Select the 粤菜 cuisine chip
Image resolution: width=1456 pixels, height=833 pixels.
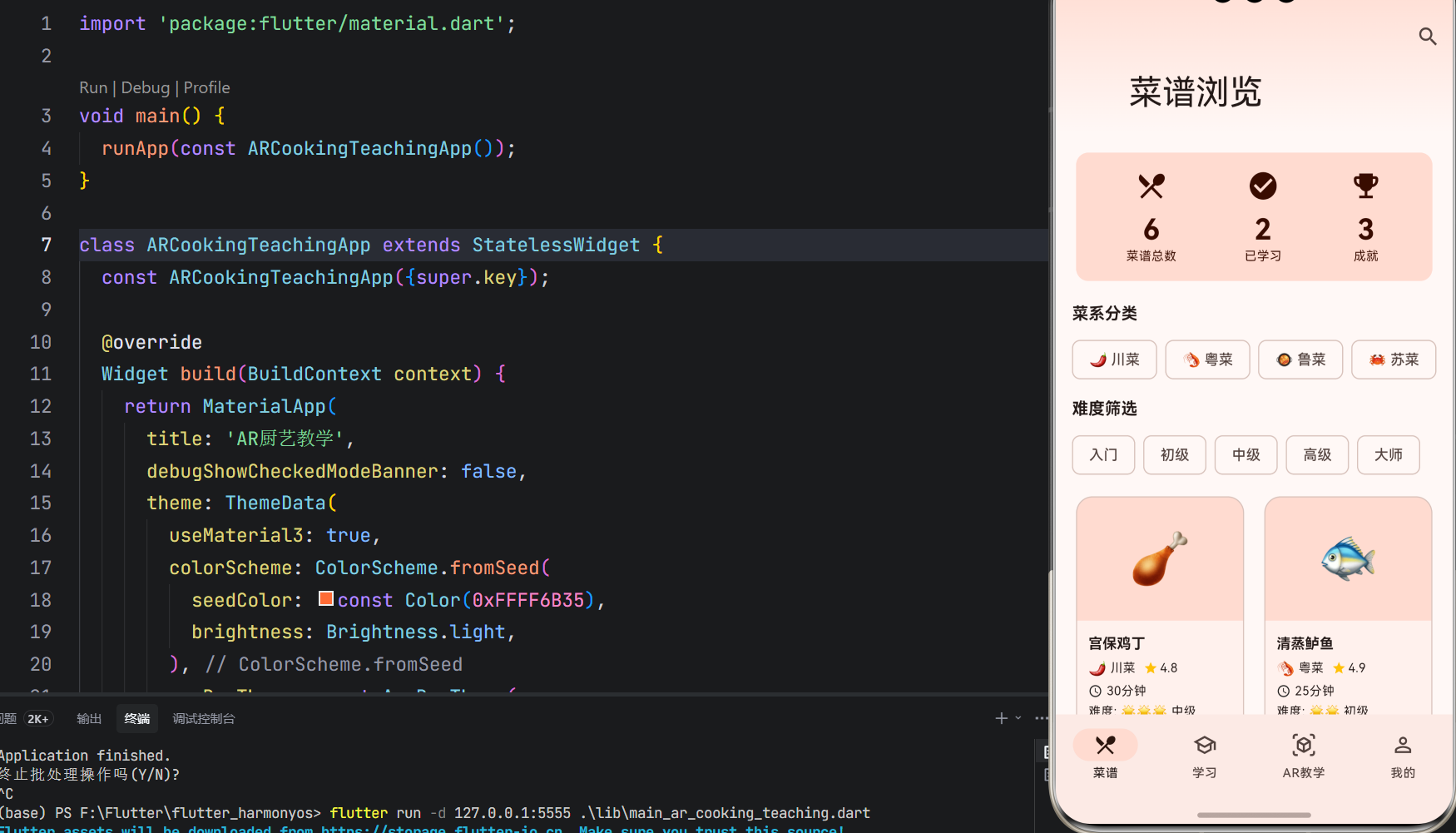click(x=1207, y=359)
